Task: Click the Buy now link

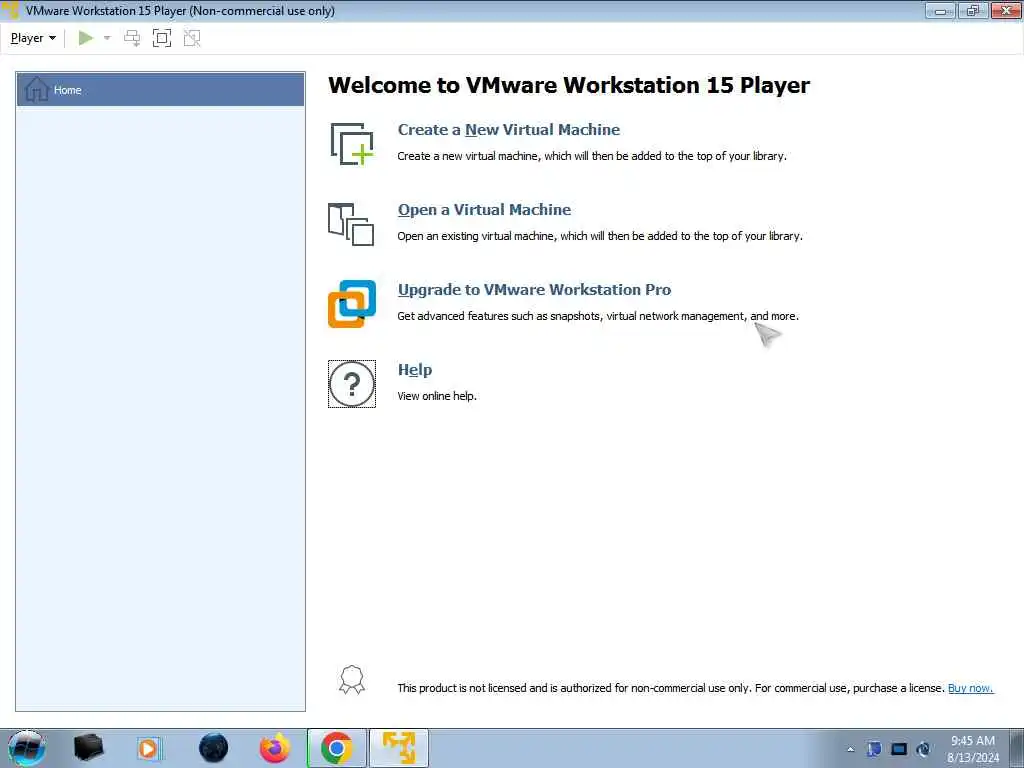Action: tap(970, 688)
